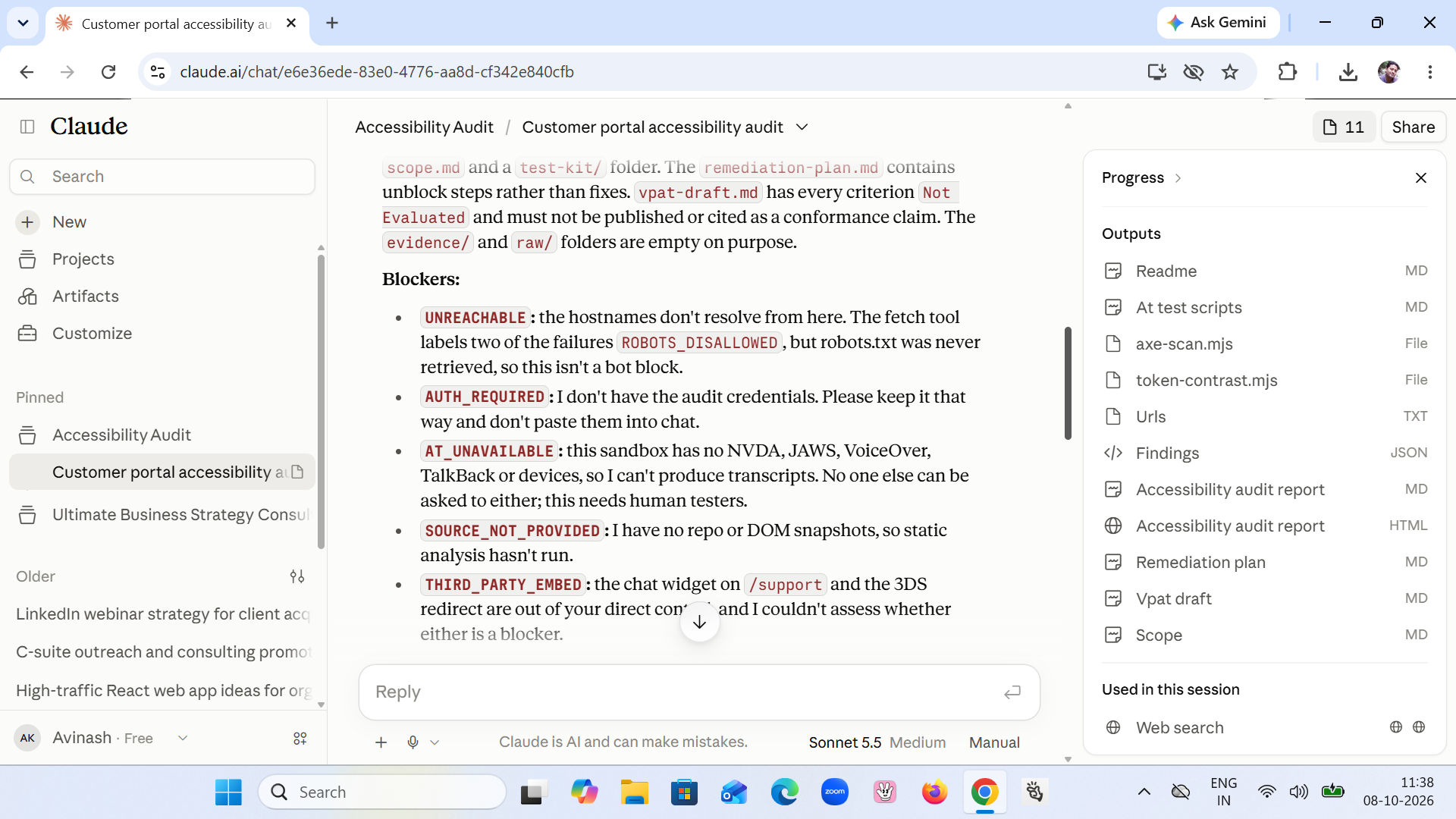
Task: Click the Accessibility Audit breadcrumb link
Action: coord(424,127)
